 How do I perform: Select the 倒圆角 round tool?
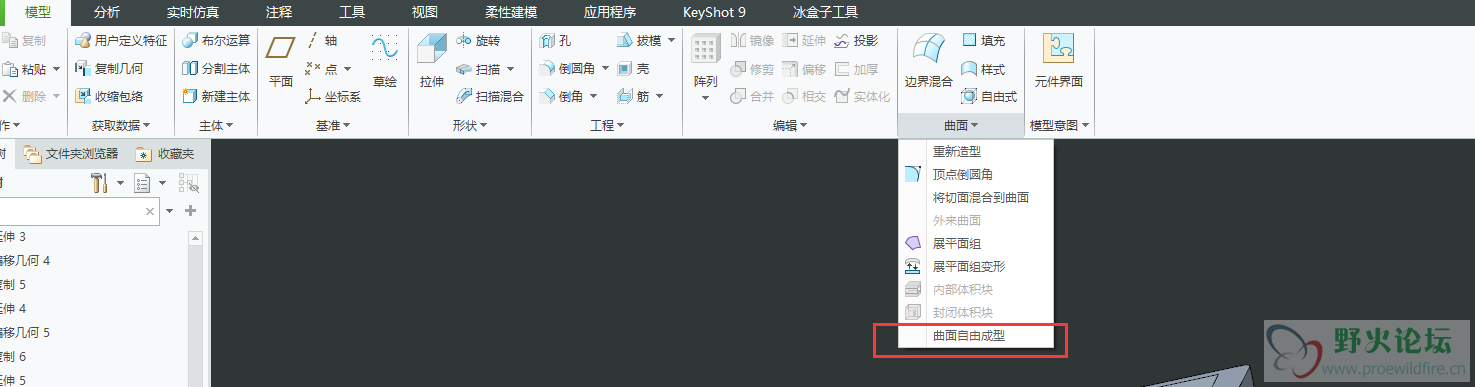(568, 69)
